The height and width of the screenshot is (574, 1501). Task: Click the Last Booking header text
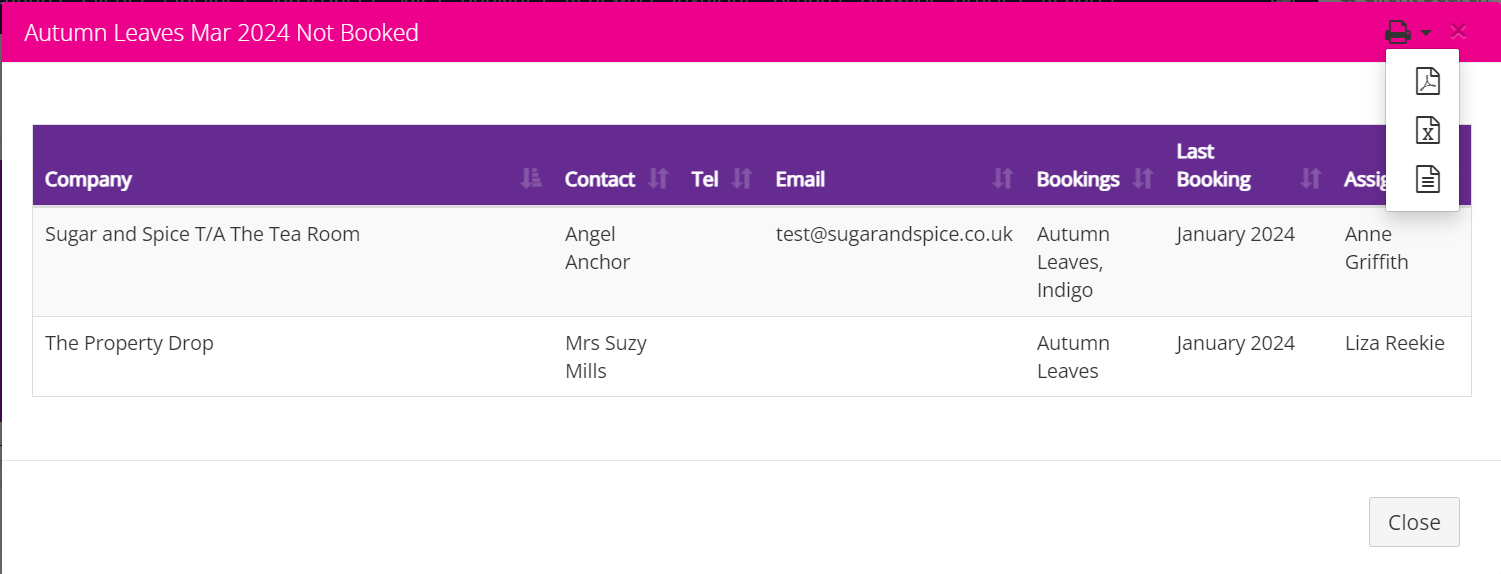click(x=1214, y=165)
